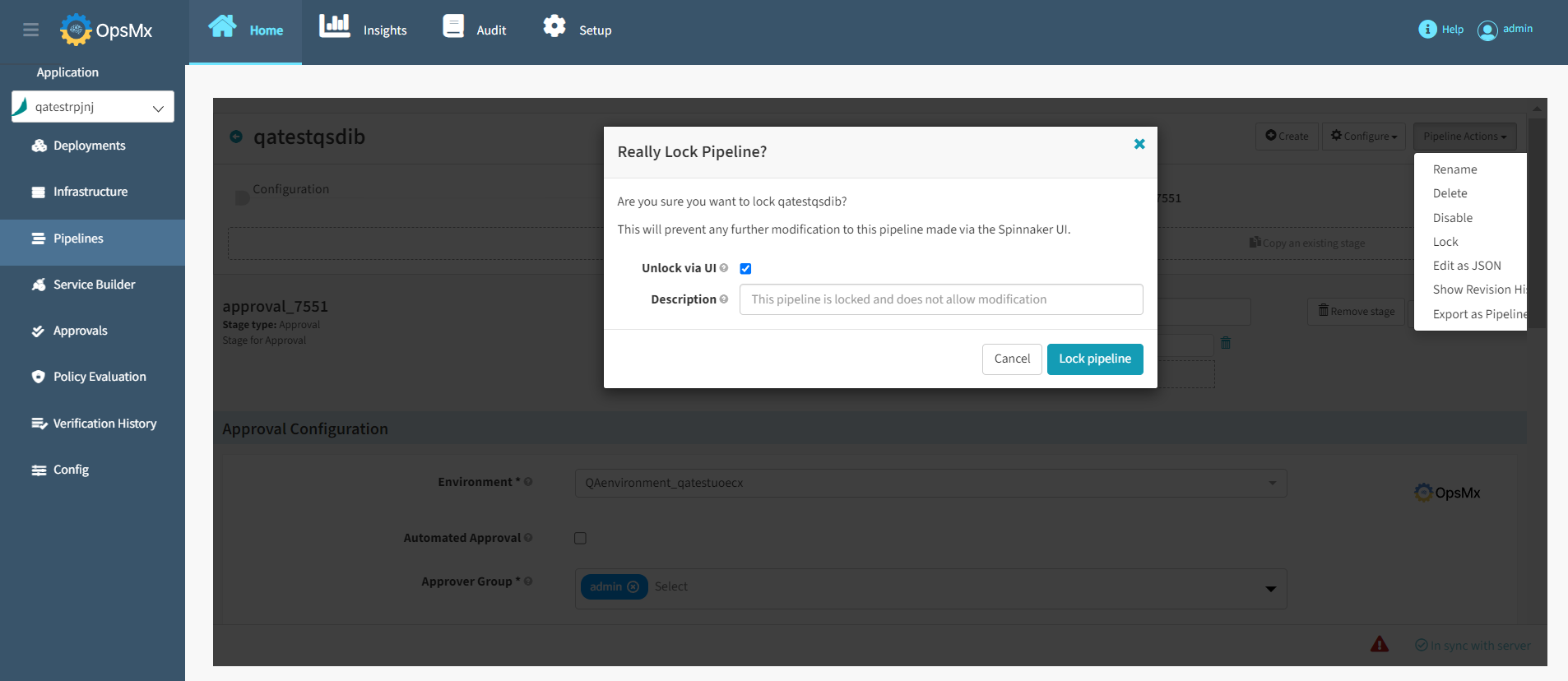This screenshot has height=681, width=1568.
Task: Expand the Approver Group select arrow
Action: click(x=1270, y=589)
